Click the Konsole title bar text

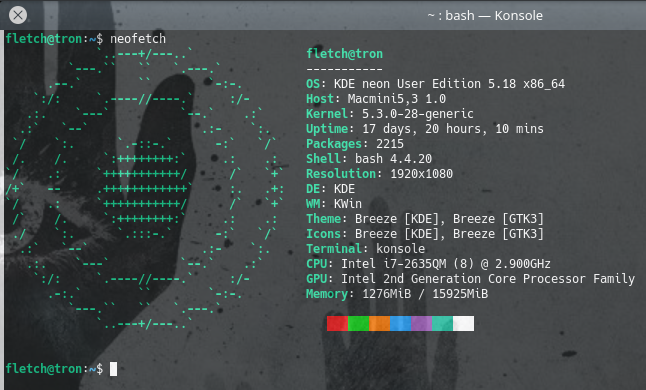tap(485, 16)
